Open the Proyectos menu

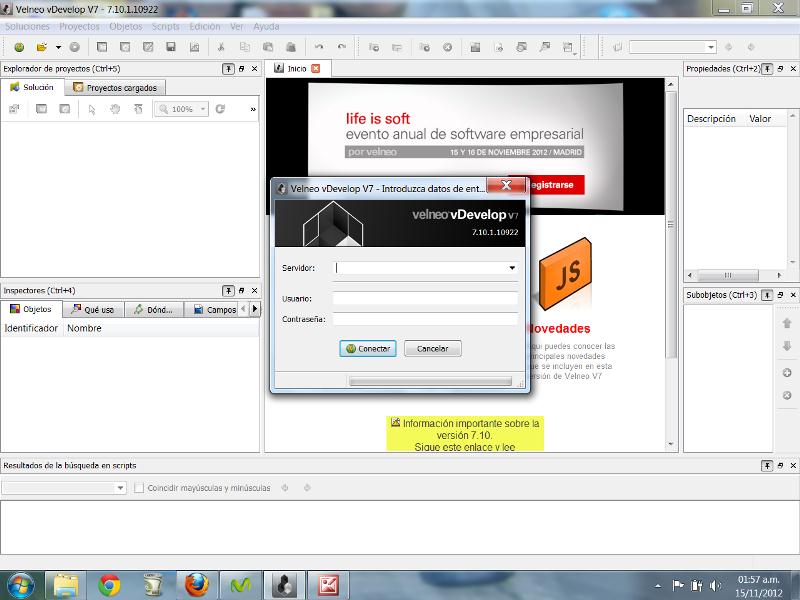(79, 27)
